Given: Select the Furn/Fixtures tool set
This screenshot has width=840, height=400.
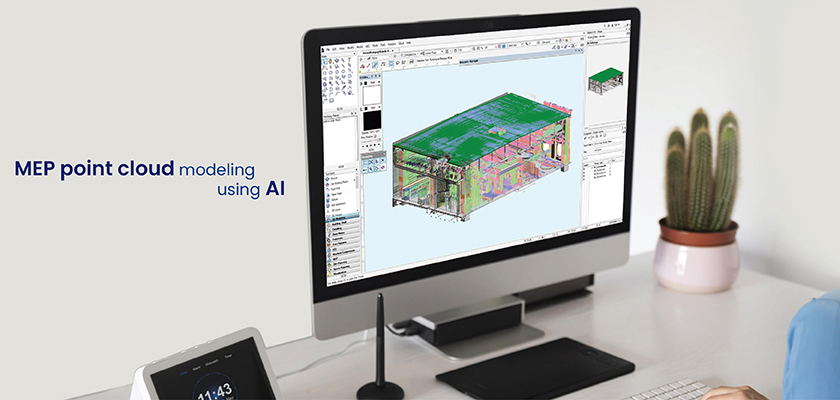Looking at the screenshot, I should [x=341, y=243].
